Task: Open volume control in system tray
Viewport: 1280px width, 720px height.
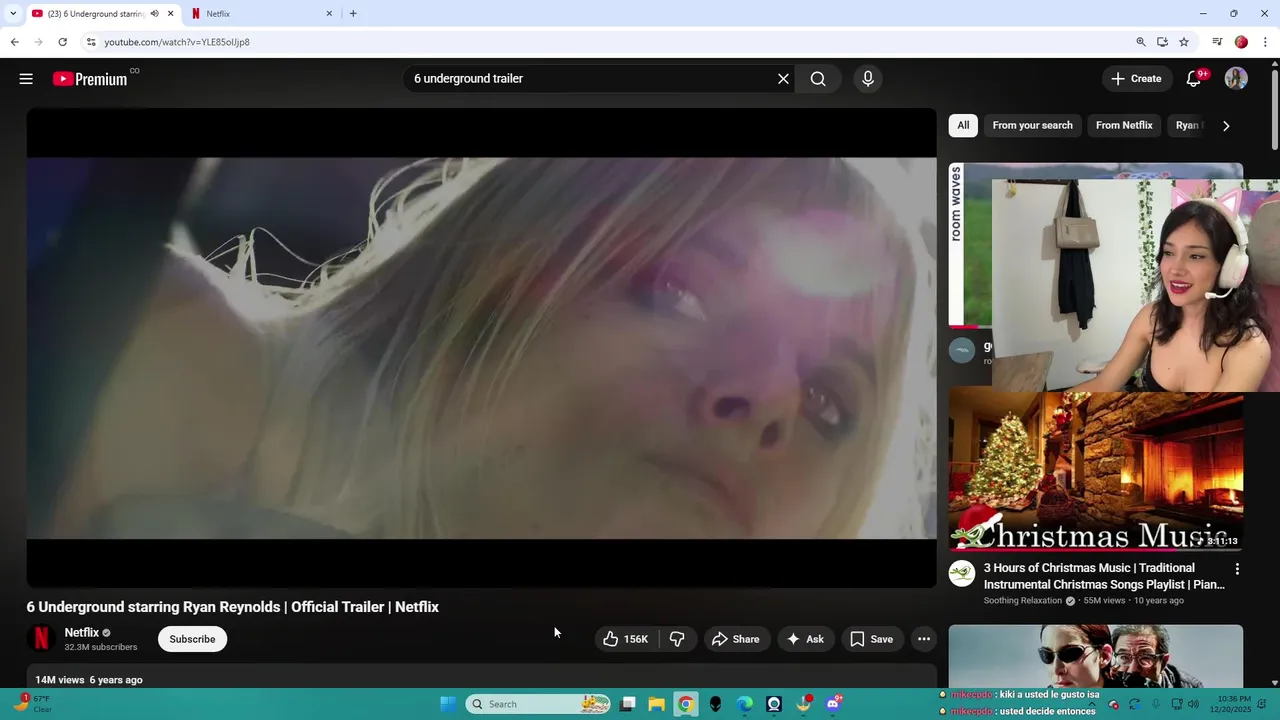Action: [1193, 704]
